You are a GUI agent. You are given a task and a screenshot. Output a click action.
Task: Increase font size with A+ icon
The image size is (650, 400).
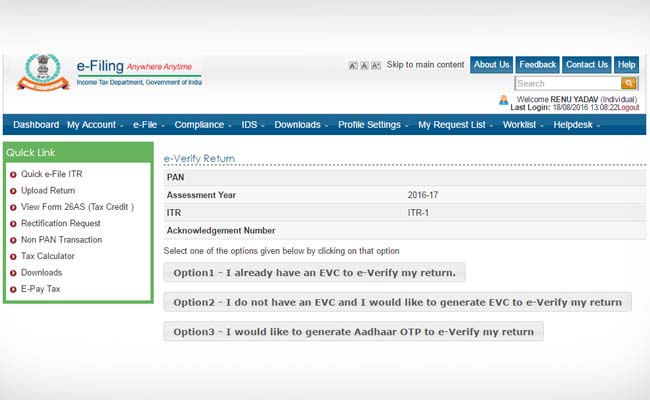point(376,65)
